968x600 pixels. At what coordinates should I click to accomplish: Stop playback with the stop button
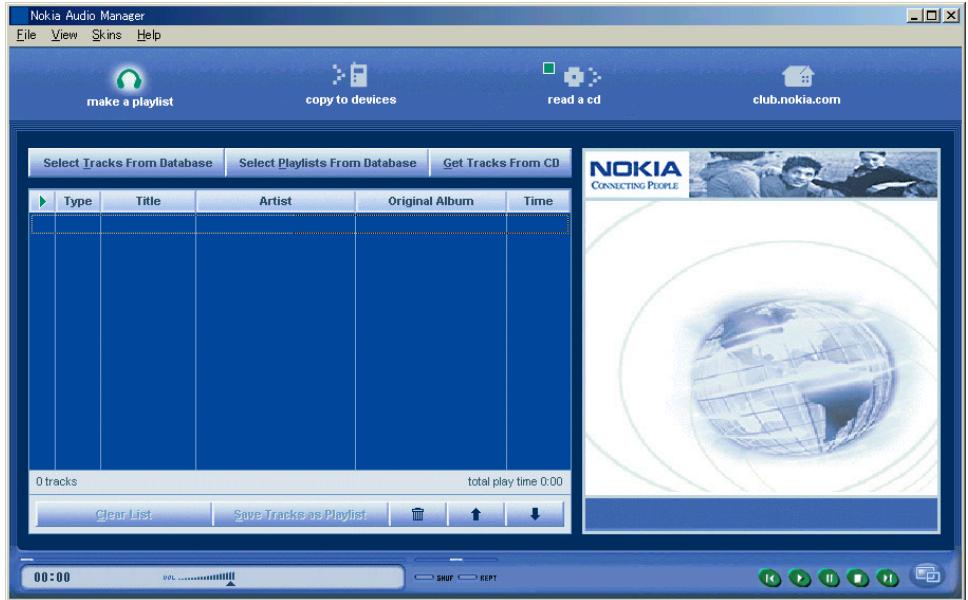(858, 578)
